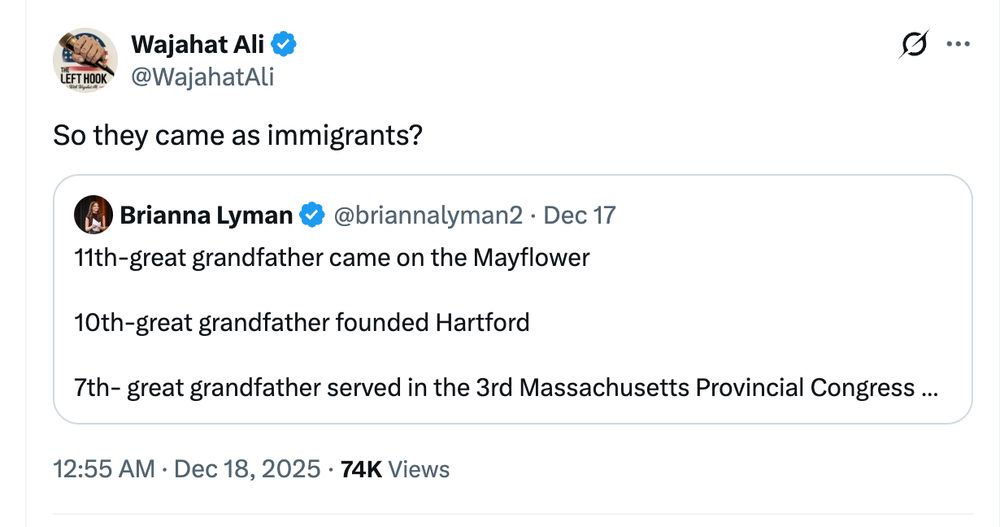
Task: Open the three-dot more options menu
Action: tap(957, 45)
